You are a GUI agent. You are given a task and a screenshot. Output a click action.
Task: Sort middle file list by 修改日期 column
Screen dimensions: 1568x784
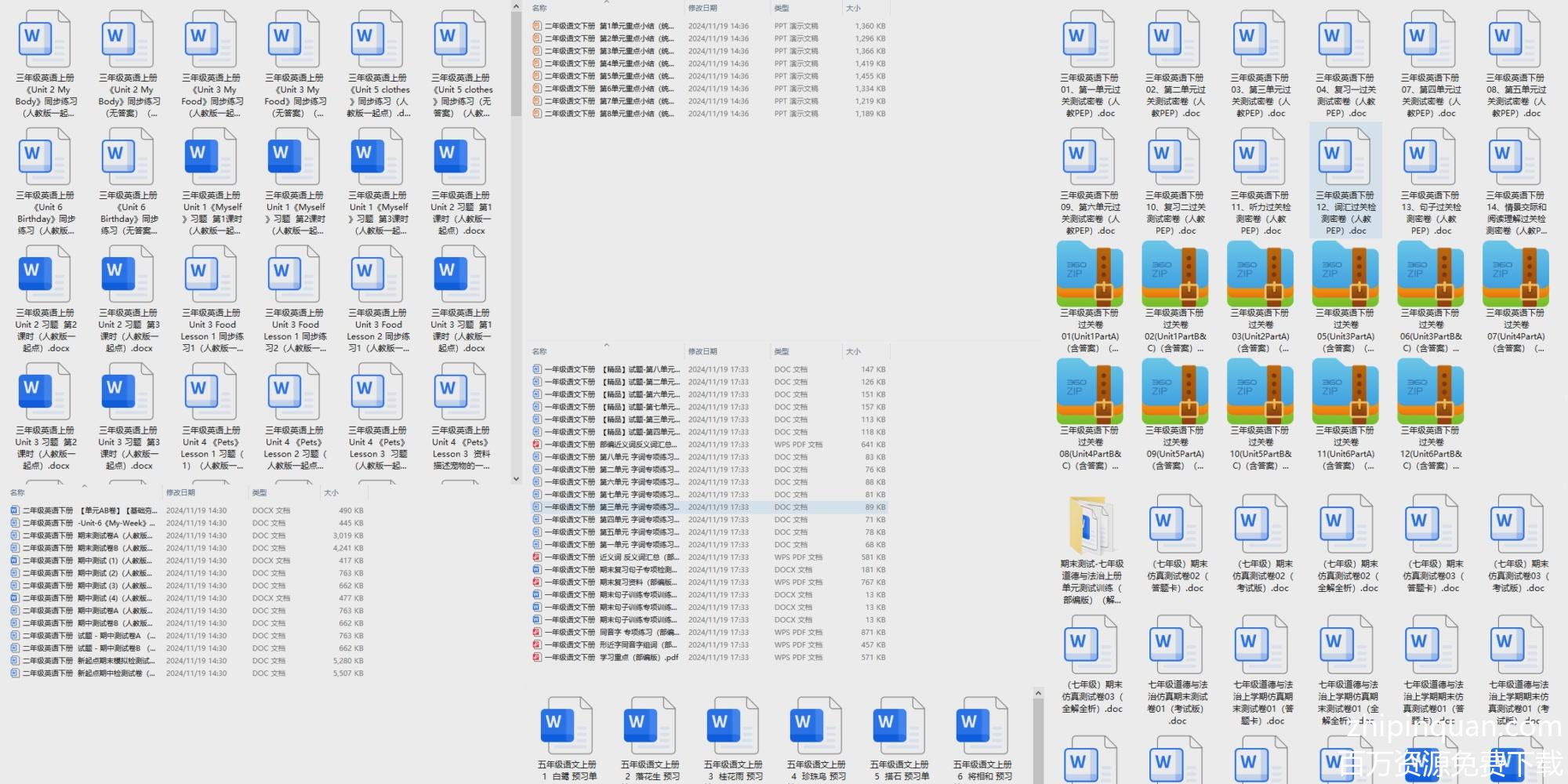[702, 352]
